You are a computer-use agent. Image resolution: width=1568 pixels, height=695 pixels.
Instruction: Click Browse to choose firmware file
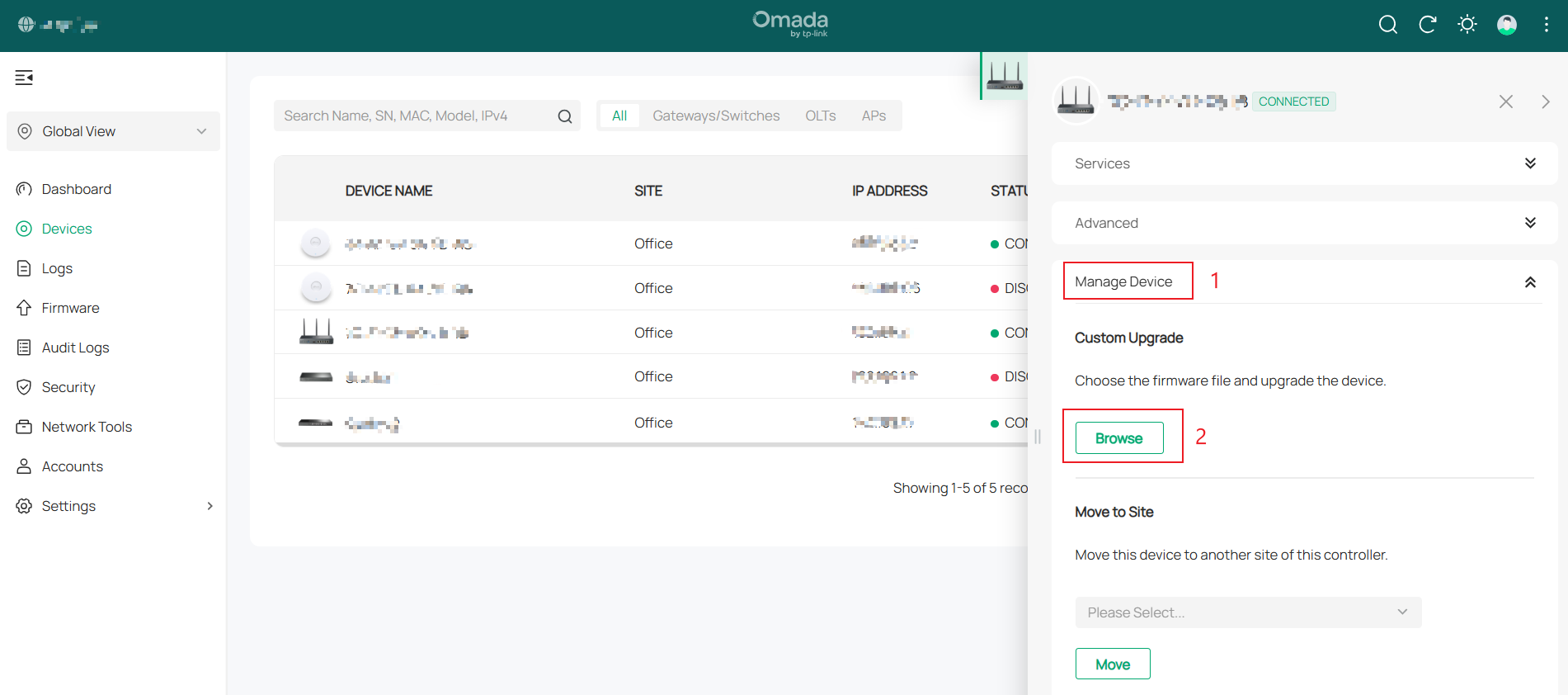(1119, 438)
